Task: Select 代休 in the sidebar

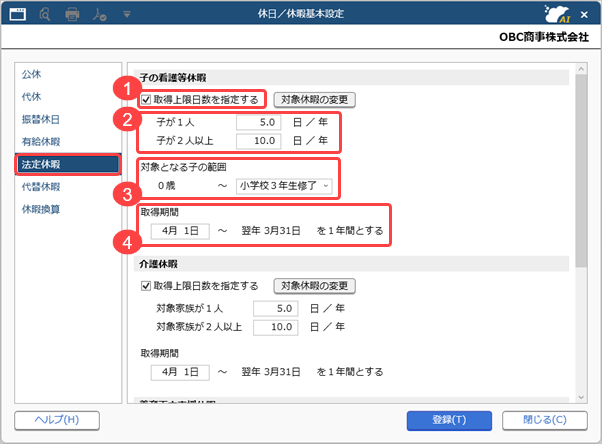Action: (31, 96)
